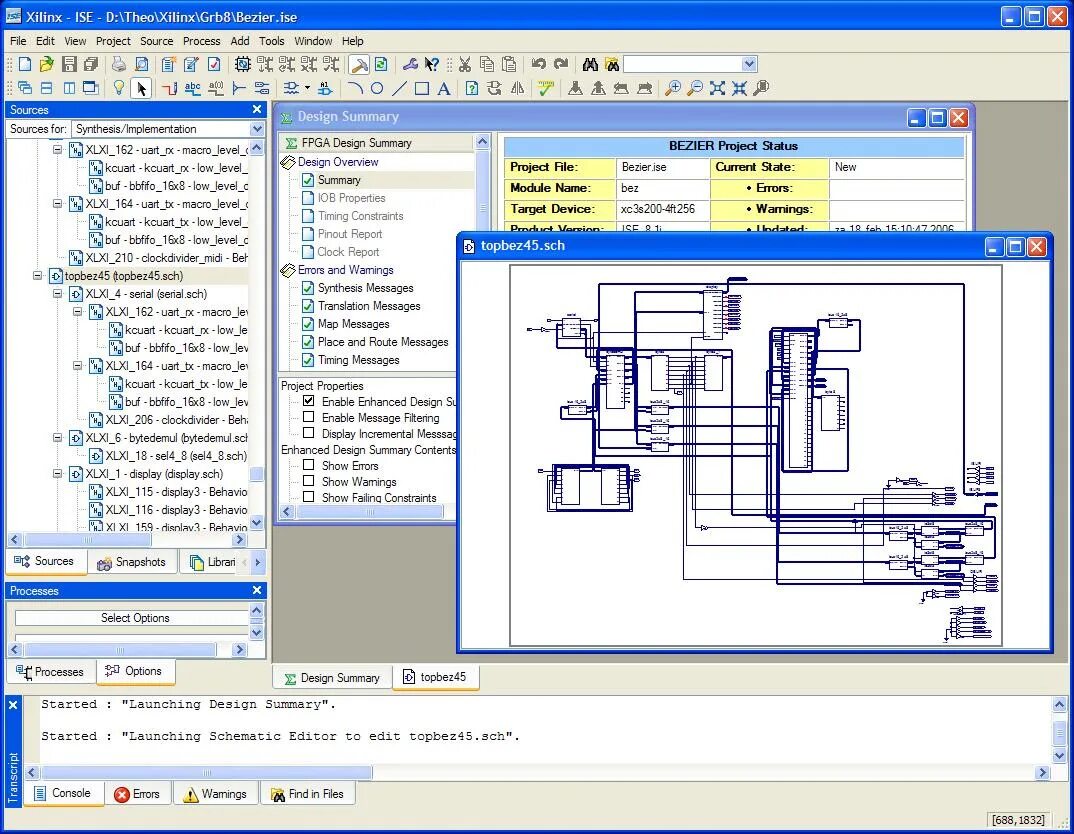Collapse the topbez45 (topbez45.sch) tree node

38,276
